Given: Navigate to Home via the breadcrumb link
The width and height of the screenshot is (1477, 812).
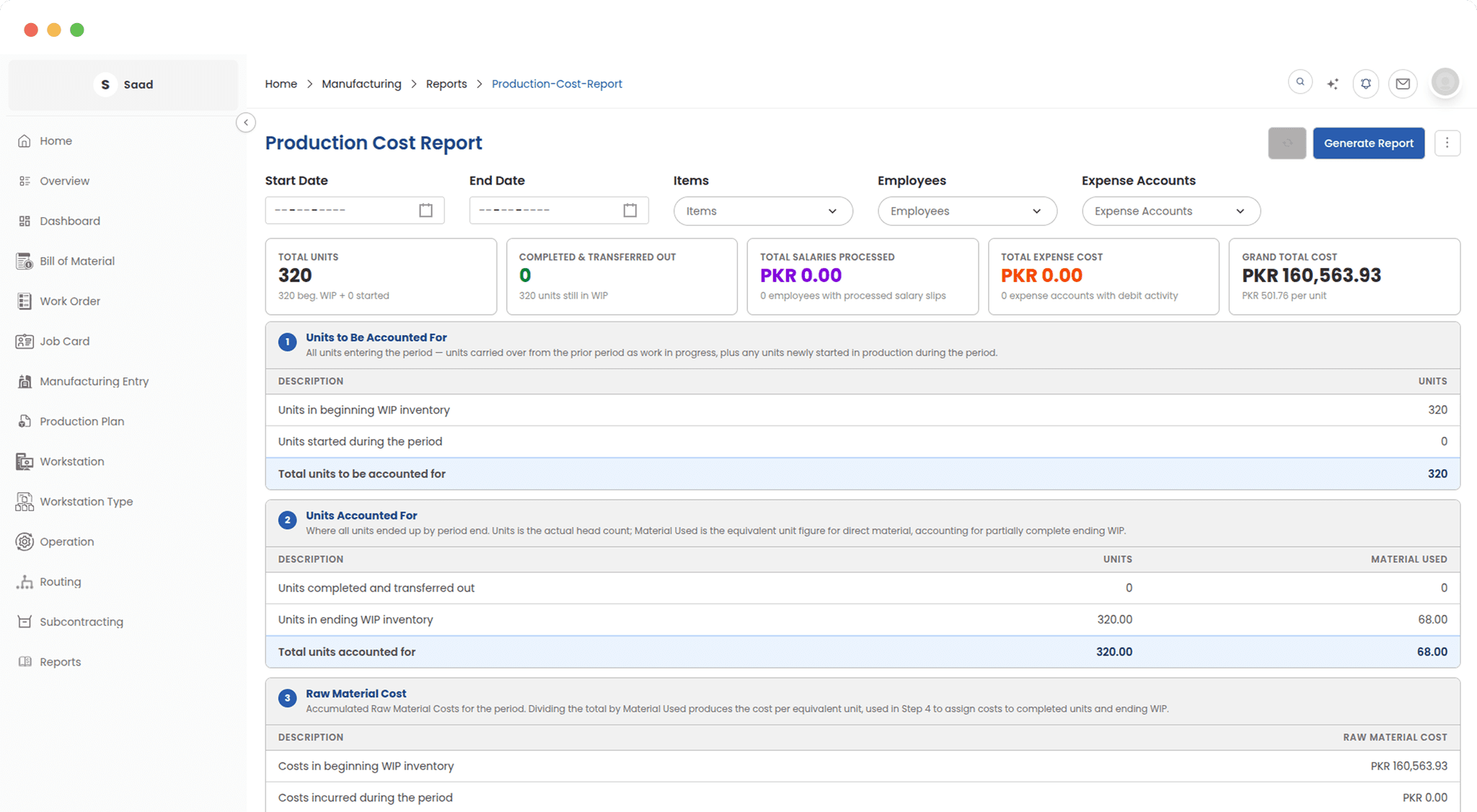Looking at the screenshot, I should [281, 84].
